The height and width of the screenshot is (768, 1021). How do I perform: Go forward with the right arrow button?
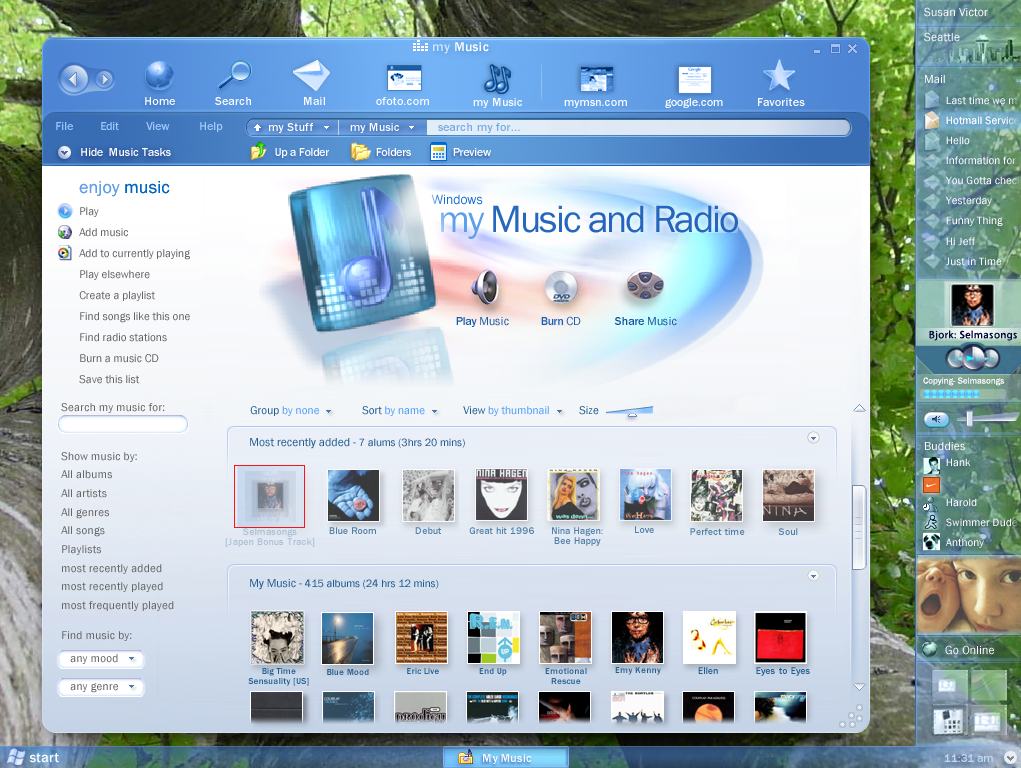(x=104, y=79)
